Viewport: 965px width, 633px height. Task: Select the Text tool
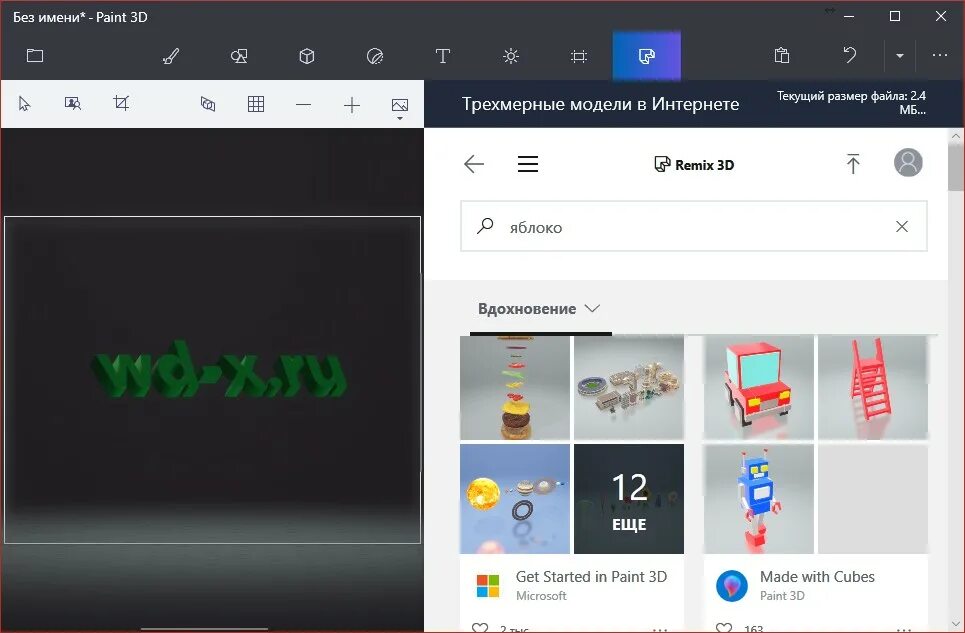(x=442, y=56)
